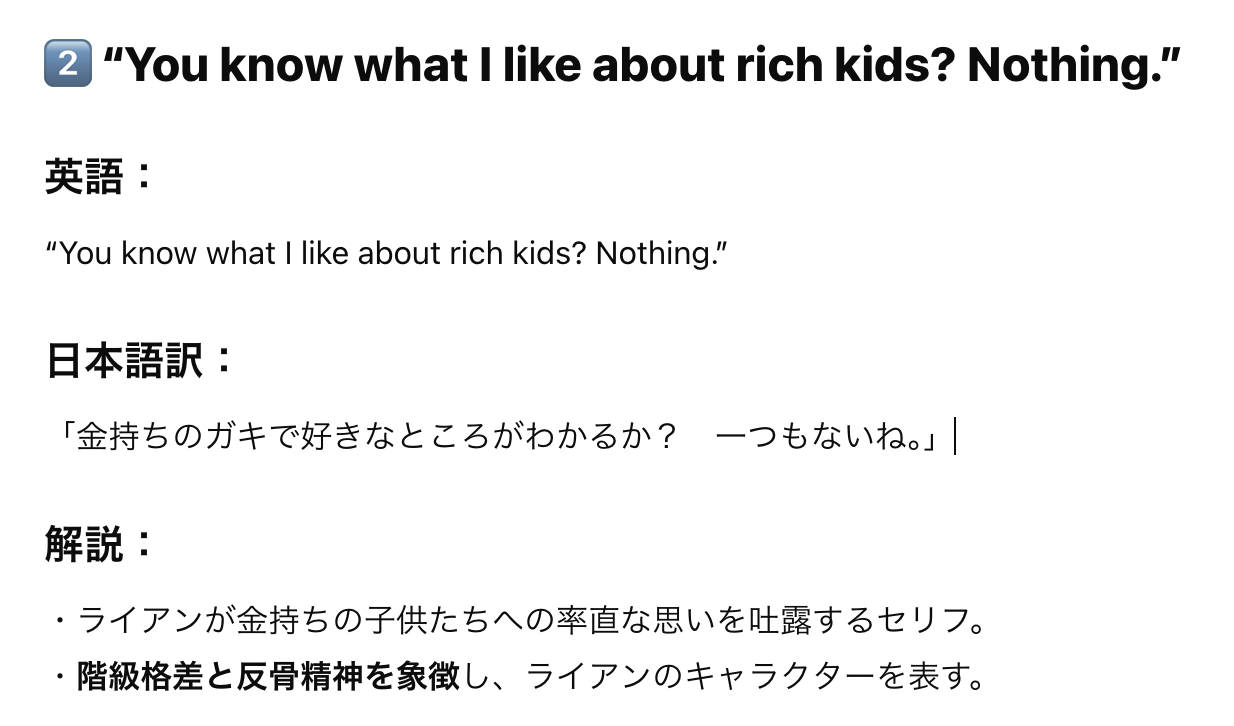Viewport: 1234px width, 726px height.
Task: Click the number 2 keycap emoji
Action: (x=67, y=66)
